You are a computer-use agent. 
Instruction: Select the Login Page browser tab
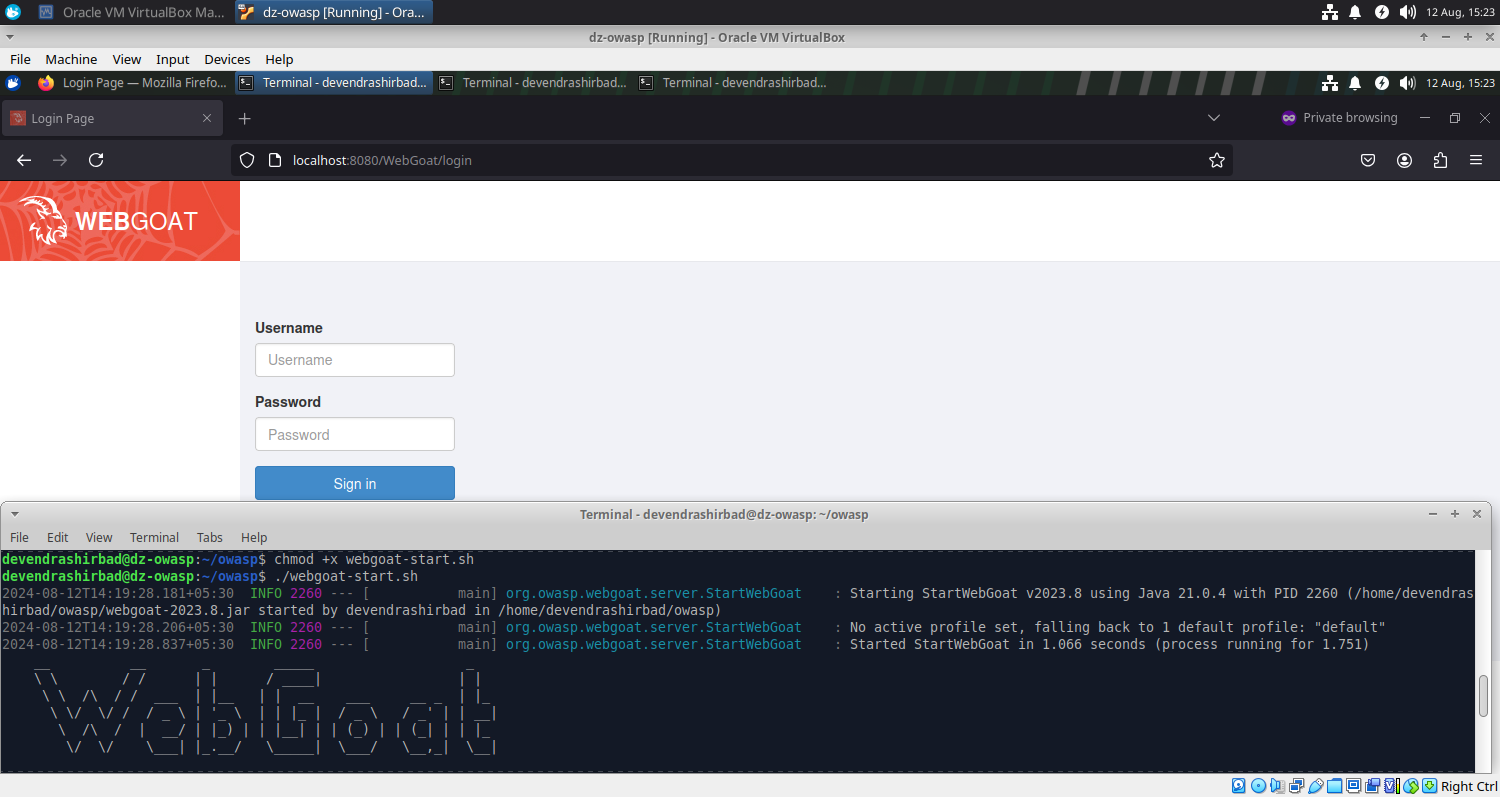tap(111, 119)
